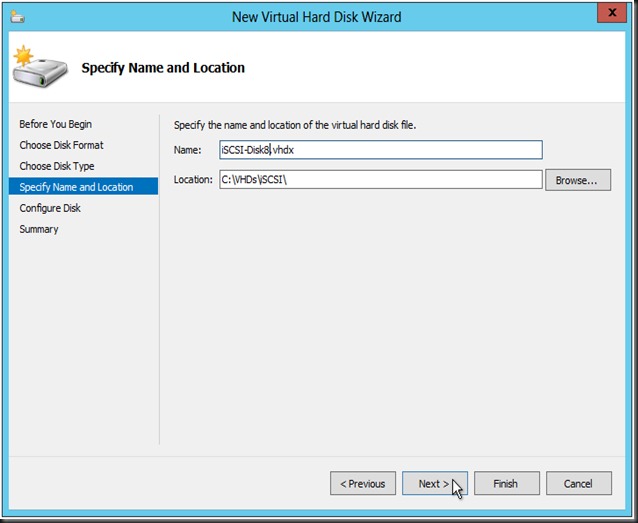Click the Name text field
This screenshot has width=638, height=523.
pos(380,150)
